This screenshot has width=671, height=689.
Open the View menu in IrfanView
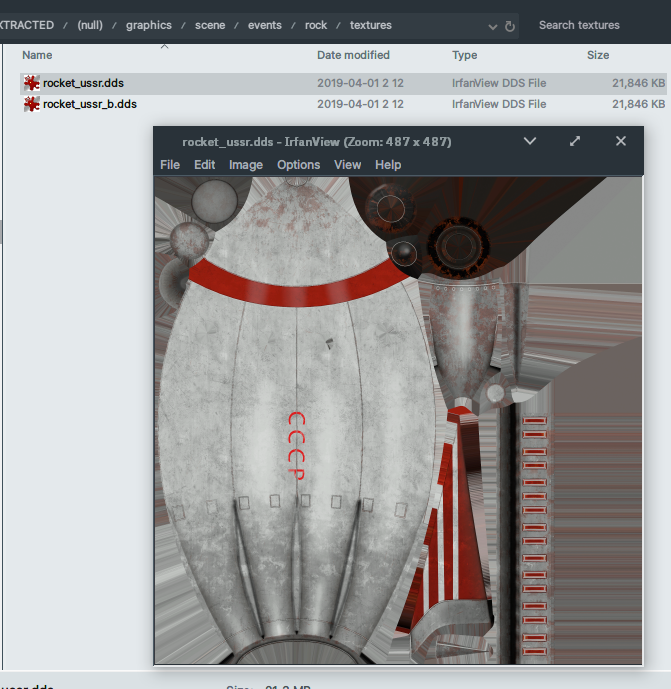348,165
